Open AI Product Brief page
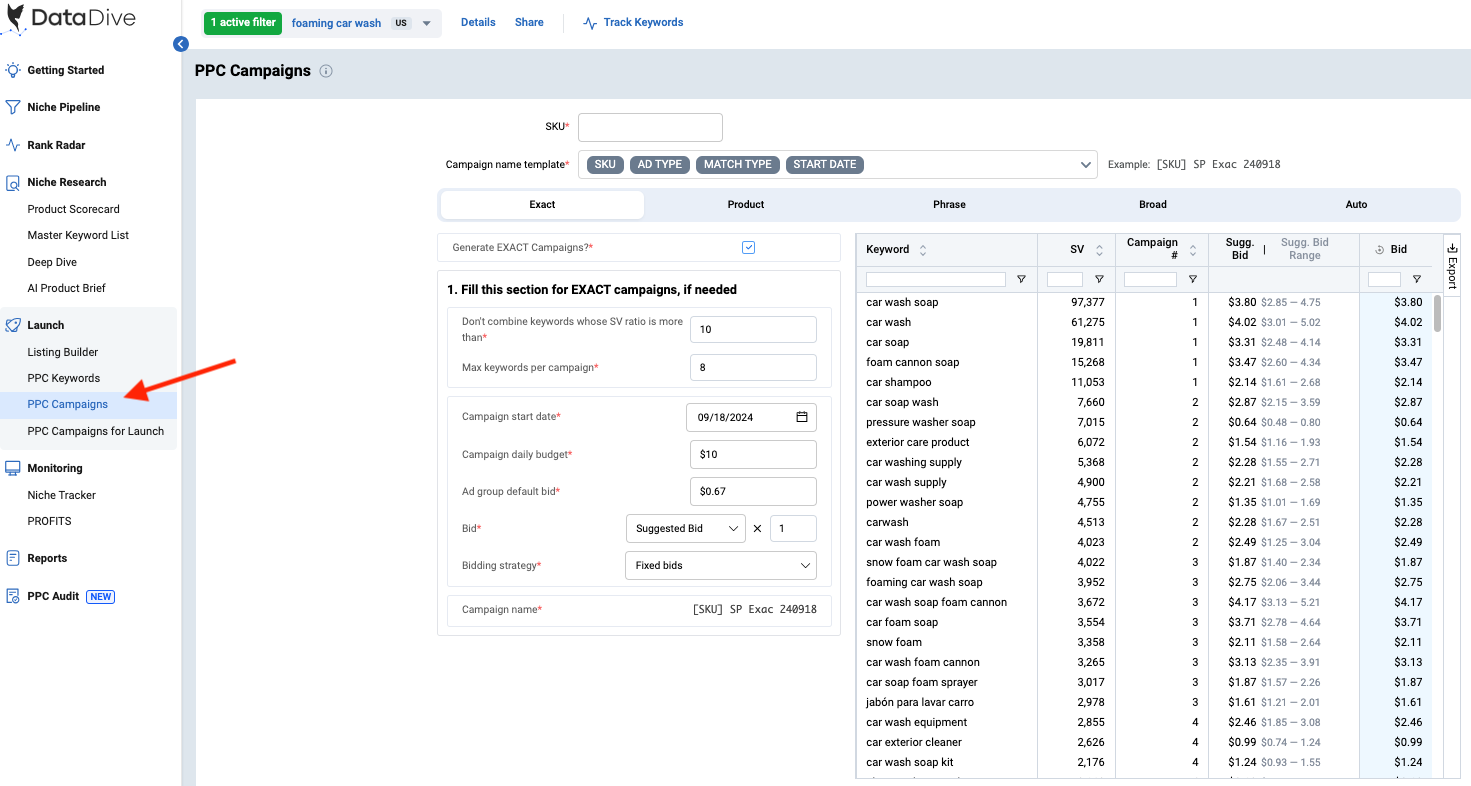 pos(67,288)
